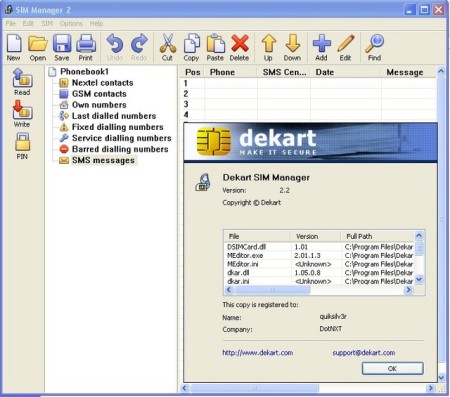
Task: Select GSM contacts in the tree
Action: (x=99, y=94)
